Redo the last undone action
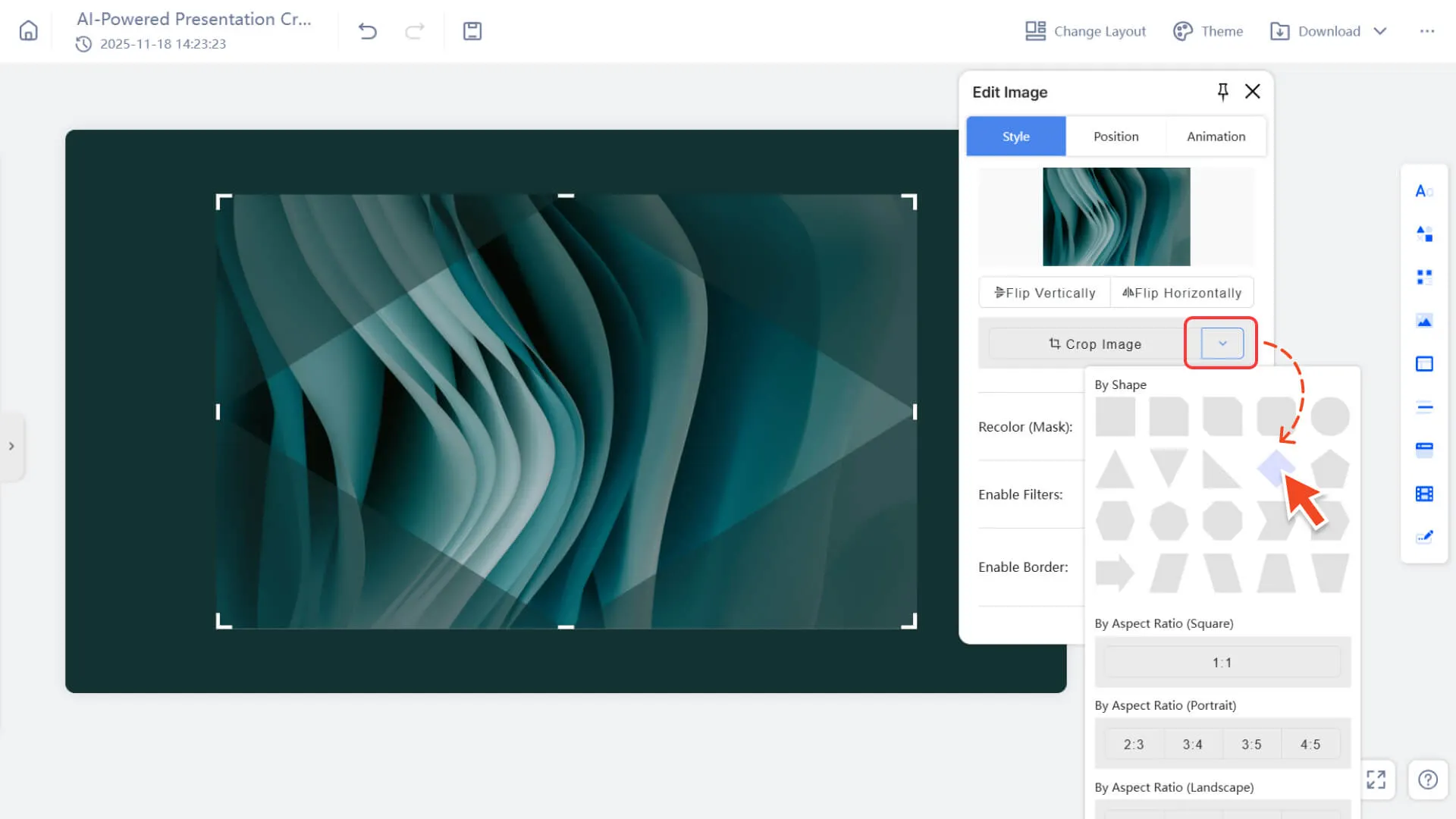The width and height of the screenshot is (1456, 819). click(414, 31)
